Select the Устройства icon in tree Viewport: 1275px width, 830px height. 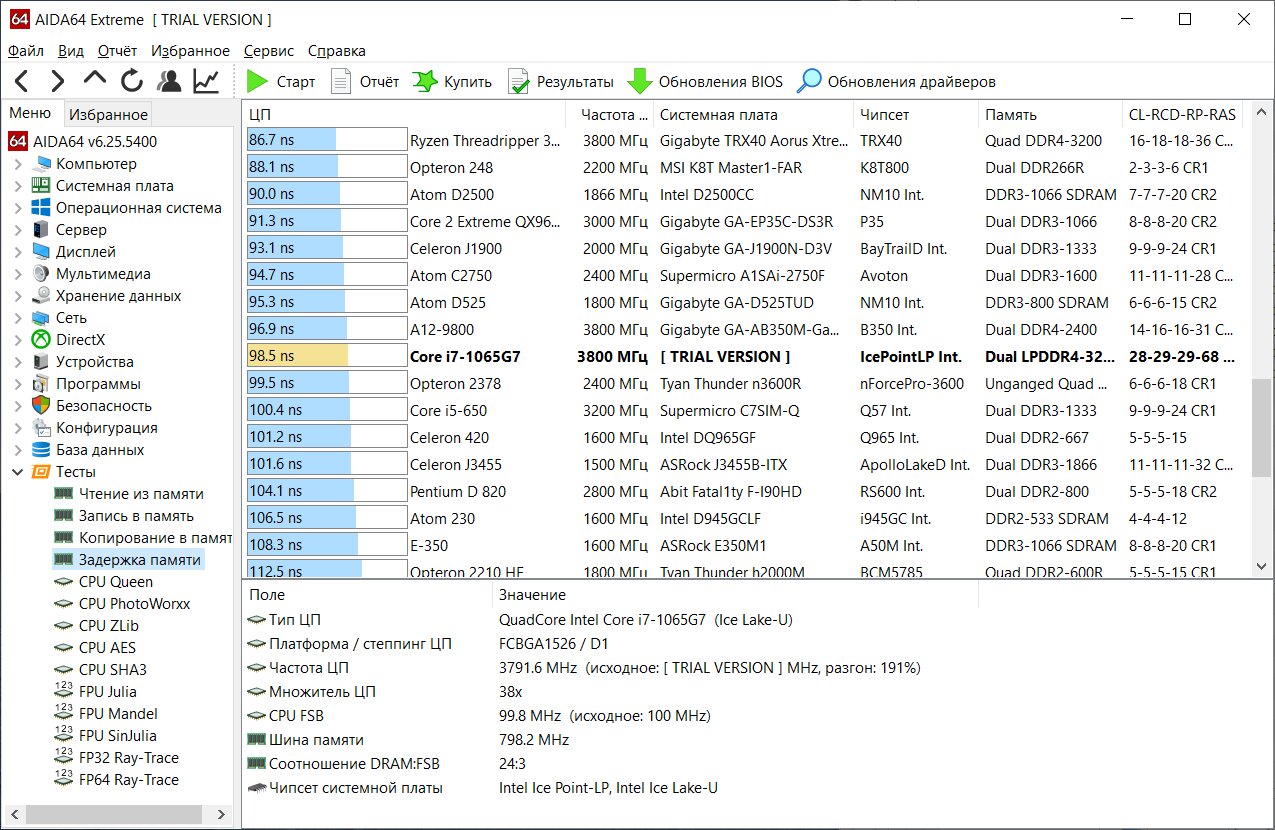(41, 362)
